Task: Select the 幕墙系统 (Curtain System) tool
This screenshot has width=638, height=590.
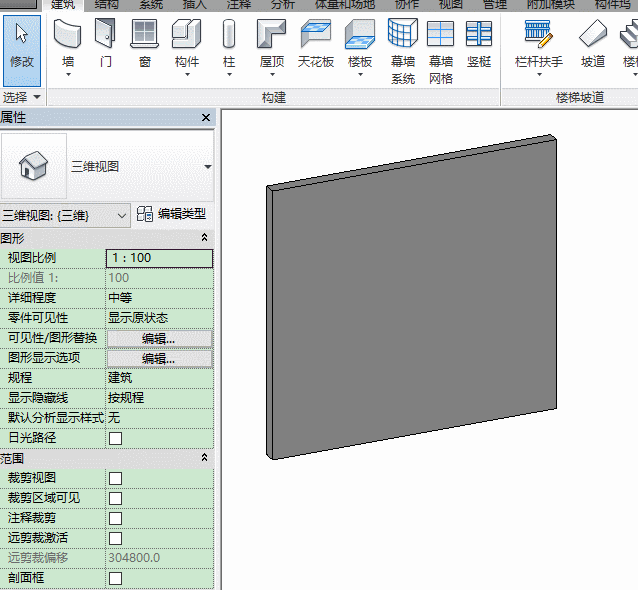Action: pos(403,51)
